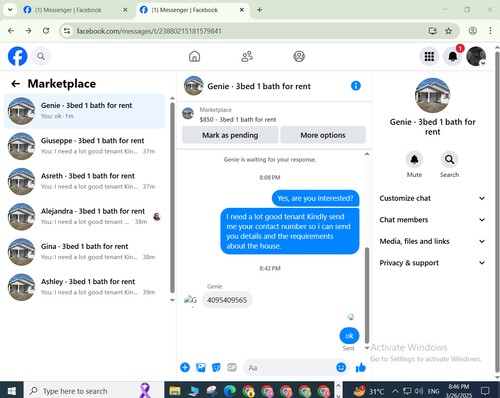Switch to the first Messenger browser tab

coord(75,10)
